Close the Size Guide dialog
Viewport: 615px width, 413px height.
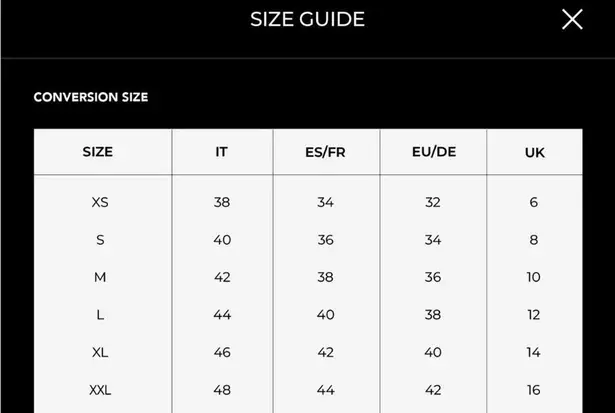point(572,19)
